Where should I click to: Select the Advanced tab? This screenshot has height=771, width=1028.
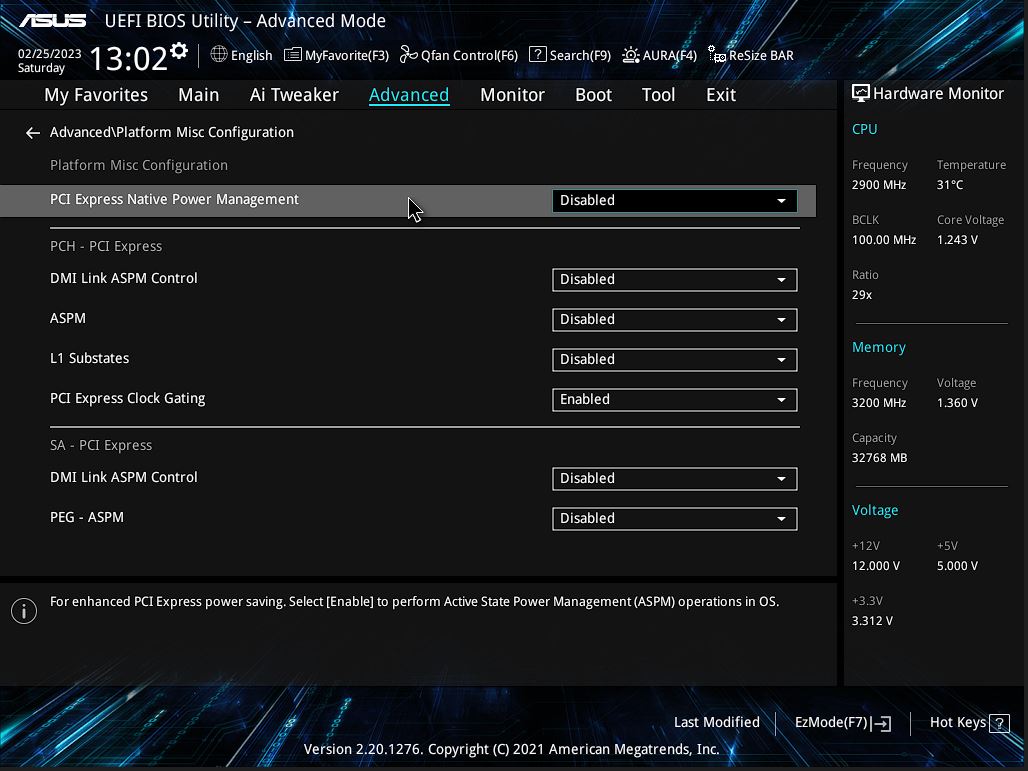coord(409,95)
